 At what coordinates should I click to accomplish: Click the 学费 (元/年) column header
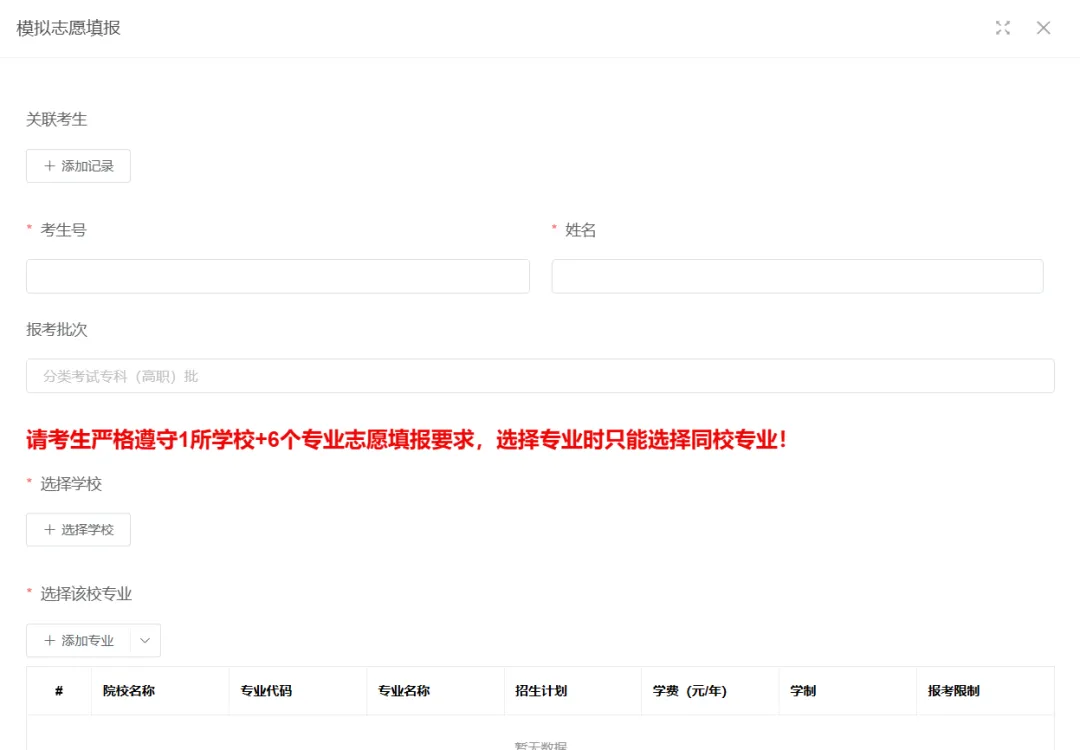pos(710,691)
